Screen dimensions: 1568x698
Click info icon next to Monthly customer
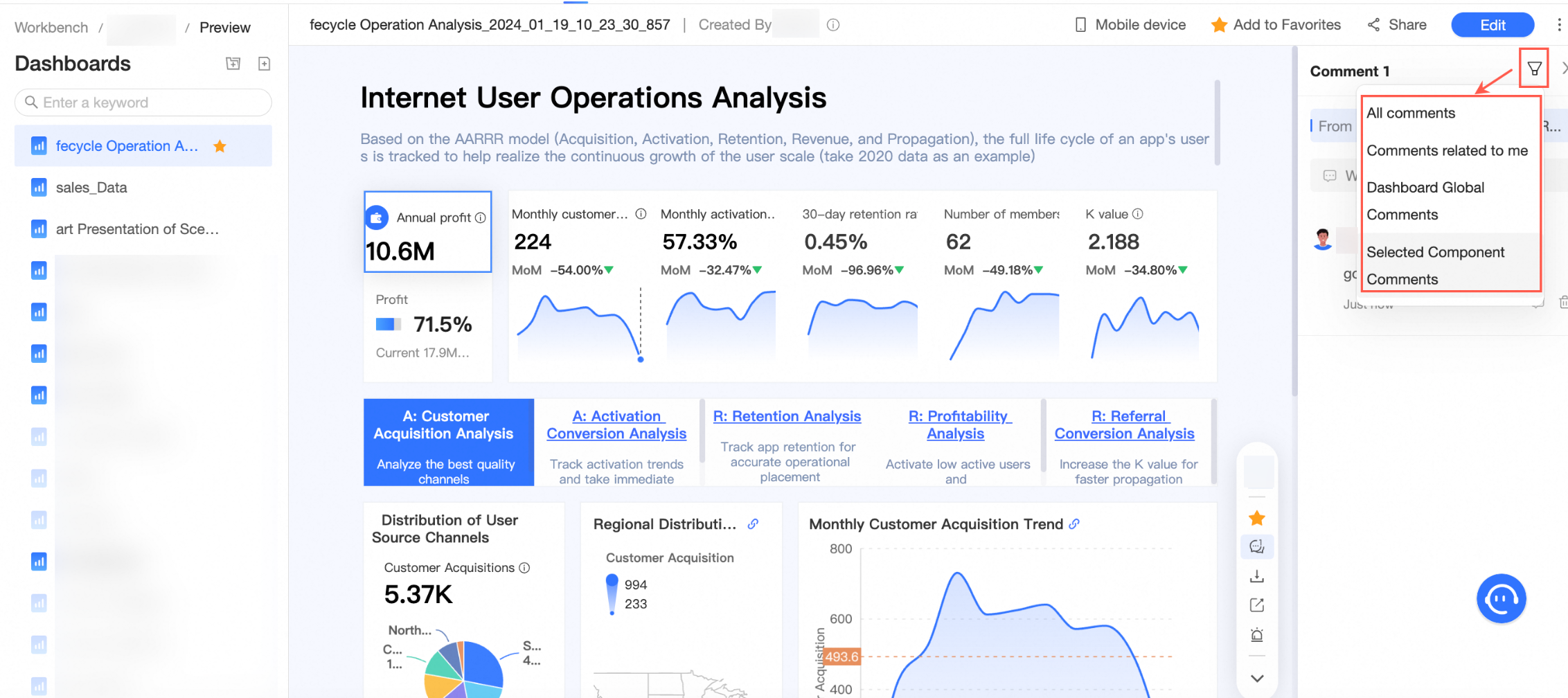(x=641, y=214)
